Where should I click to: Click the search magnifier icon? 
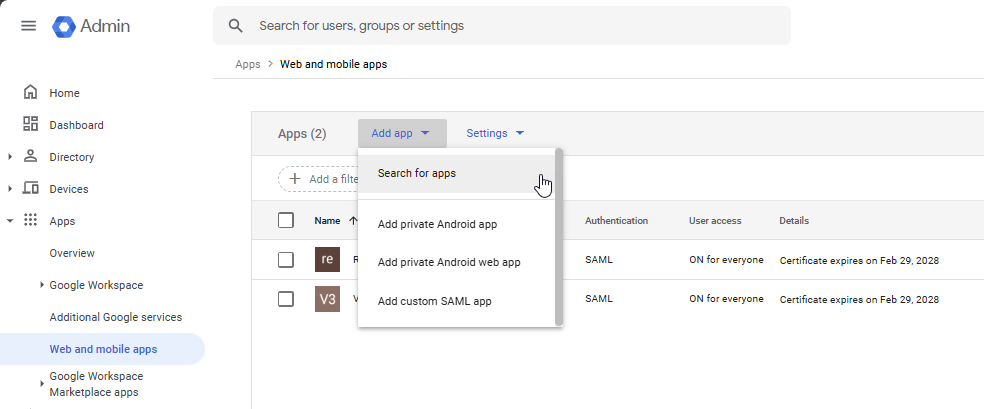click(235, 26)
